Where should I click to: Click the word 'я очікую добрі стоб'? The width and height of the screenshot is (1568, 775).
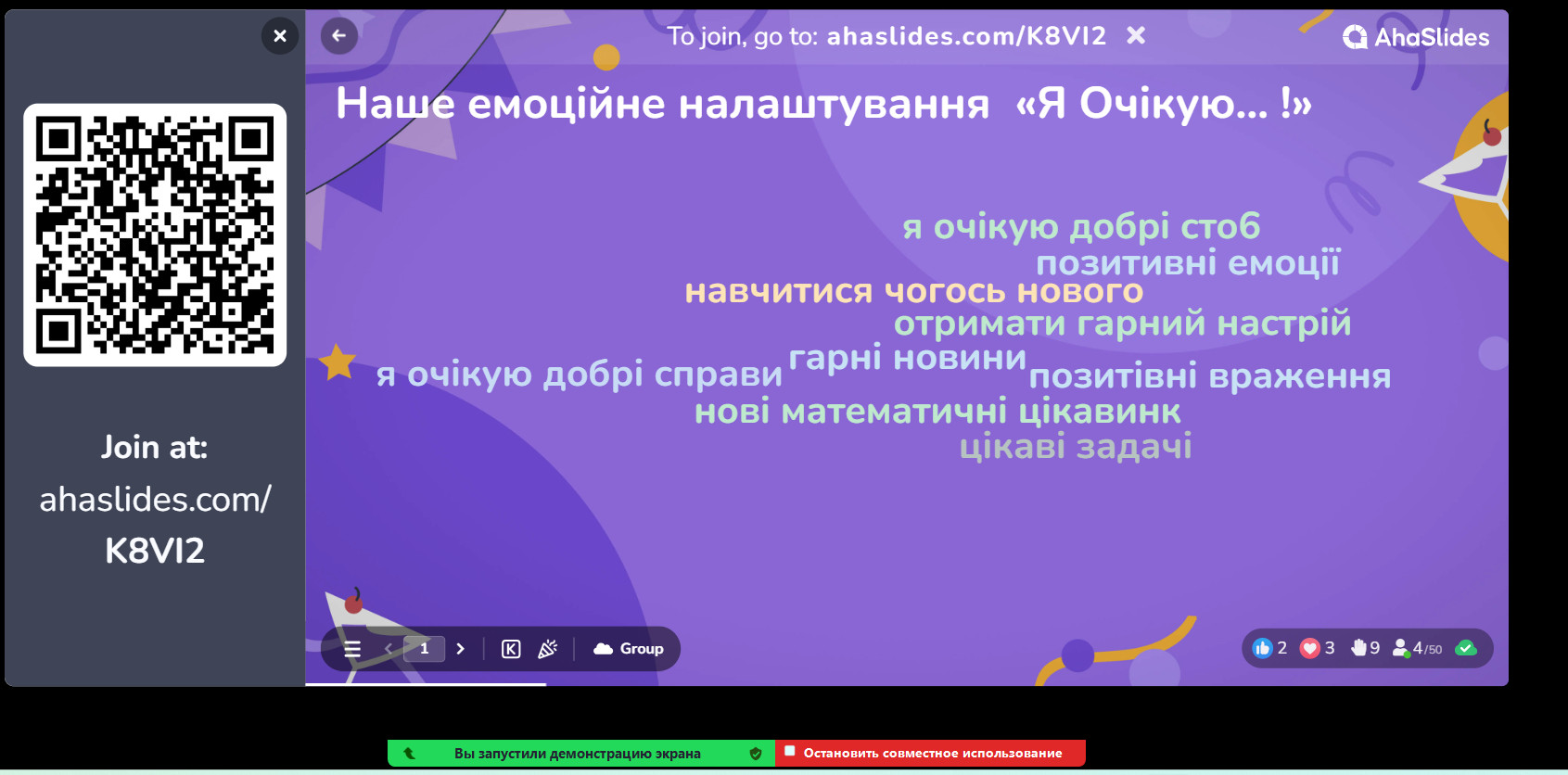(x=1082, y=227)
